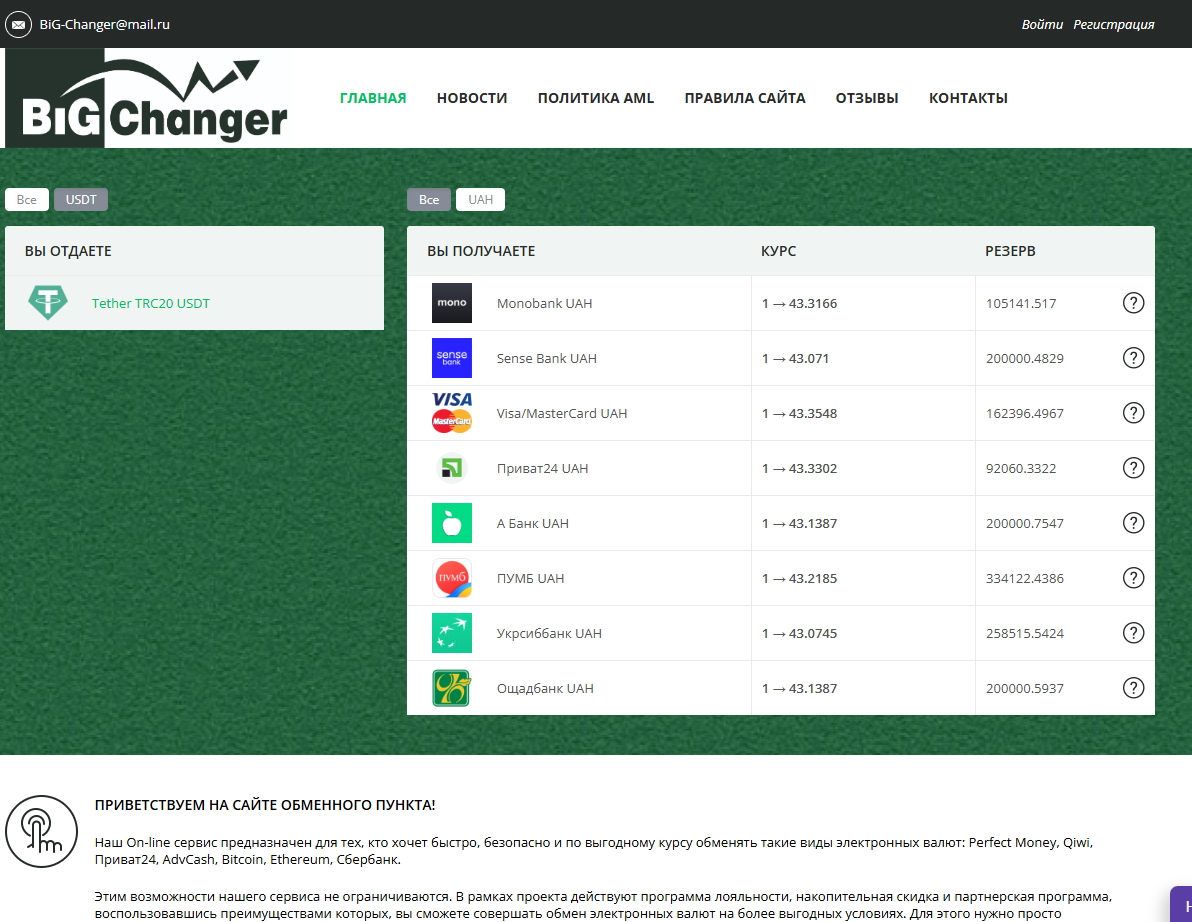This screenshot has width=1192, height=922.
Task: Open help icon for Ощадбанк UAH row
Action: click(x=1133, y=688)
